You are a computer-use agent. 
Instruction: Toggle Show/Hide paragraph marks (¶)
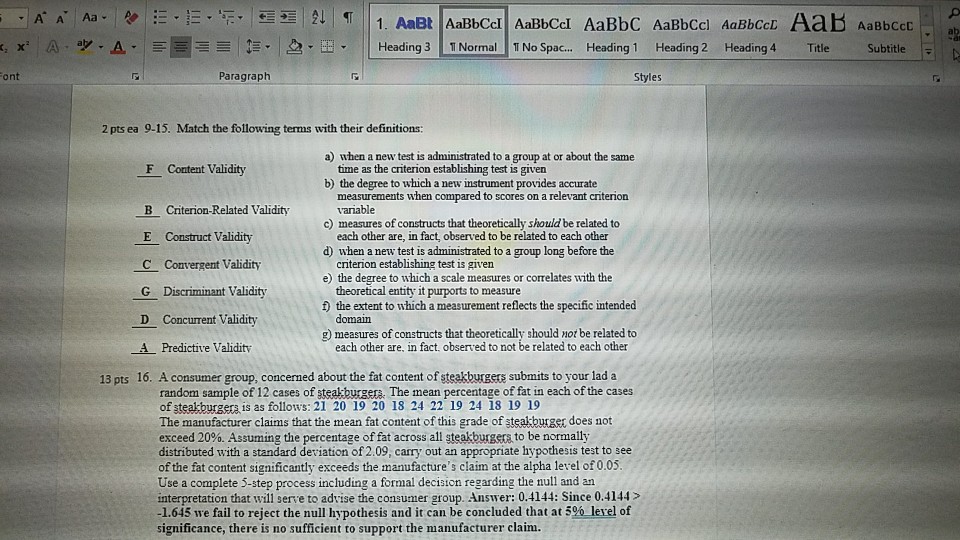(x=348, y=17)
